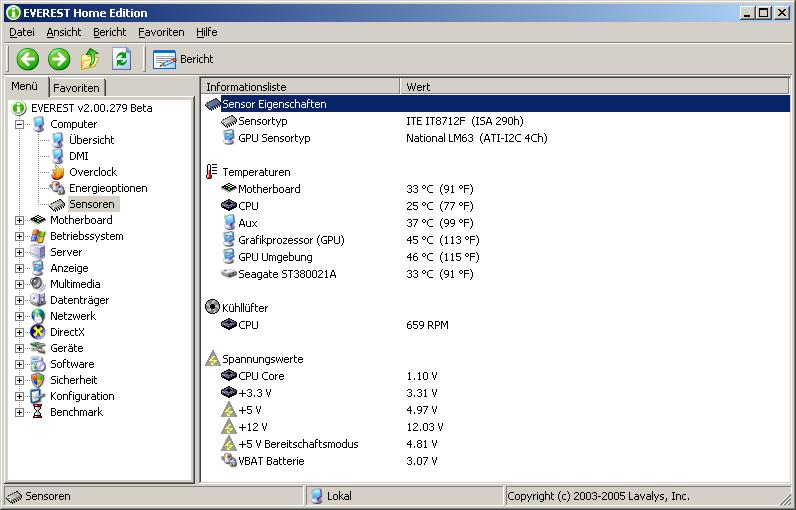Click the Geräte devices icon
Screen dimensions: 796x510
tap(38, 348)
